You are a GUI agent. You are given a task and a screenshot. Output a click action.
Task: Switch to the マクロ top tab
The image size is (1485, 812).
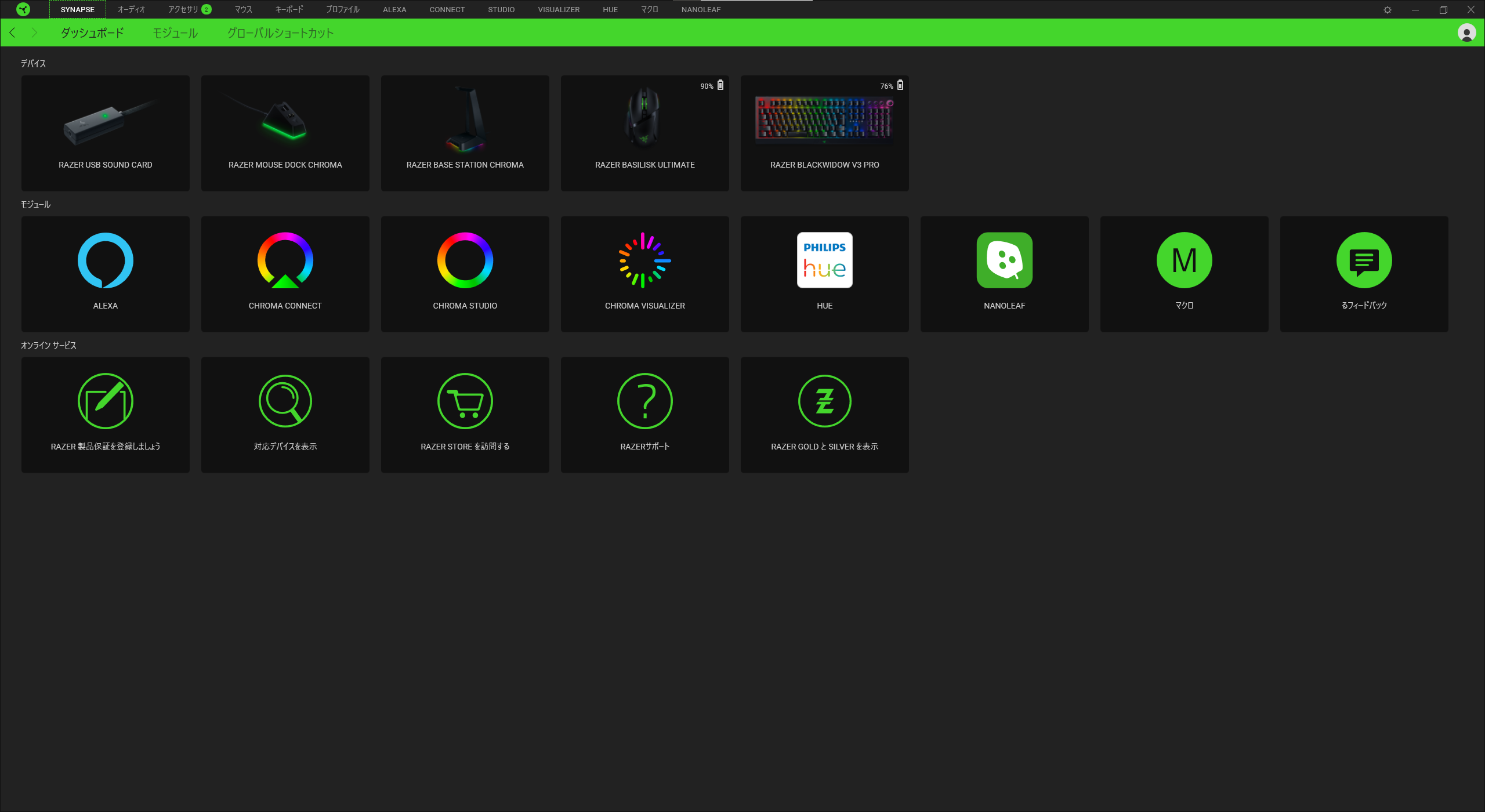pyautogui.click(x=649, y=9)
